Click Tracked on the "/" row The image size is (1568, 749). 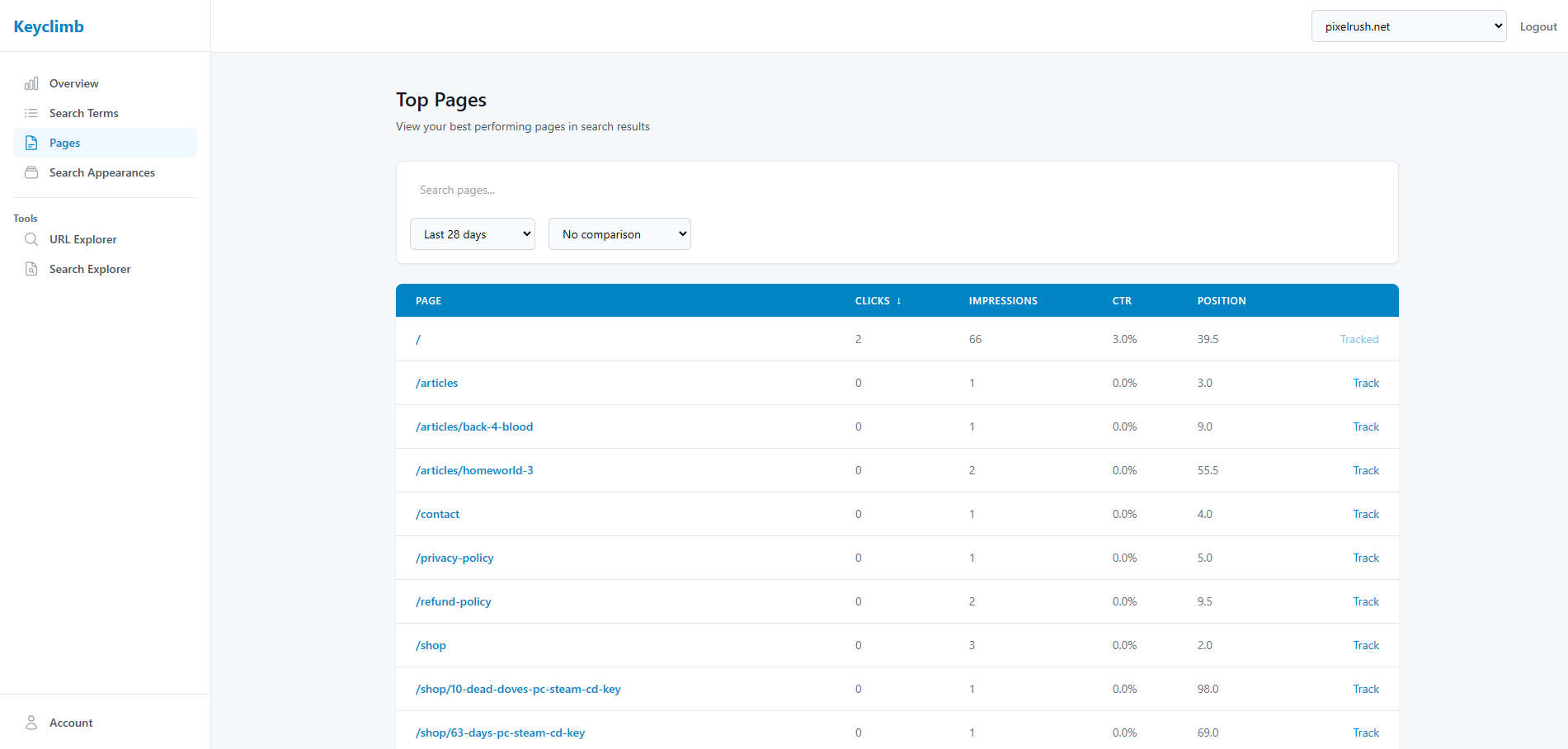[x=1359, y=339]
